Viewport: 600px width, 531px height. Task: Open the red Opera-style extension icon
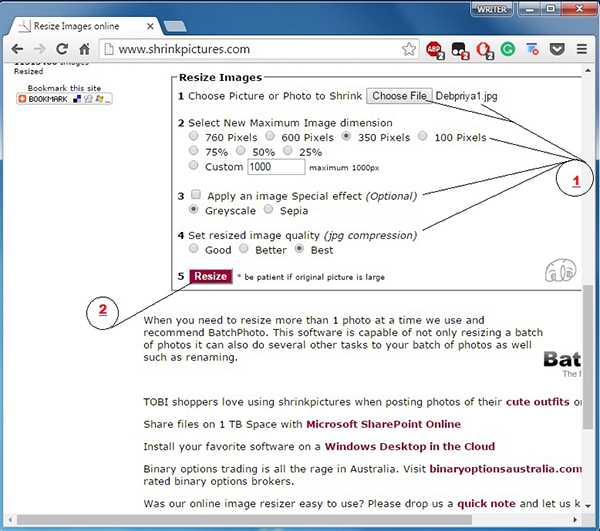click(484, 50)
